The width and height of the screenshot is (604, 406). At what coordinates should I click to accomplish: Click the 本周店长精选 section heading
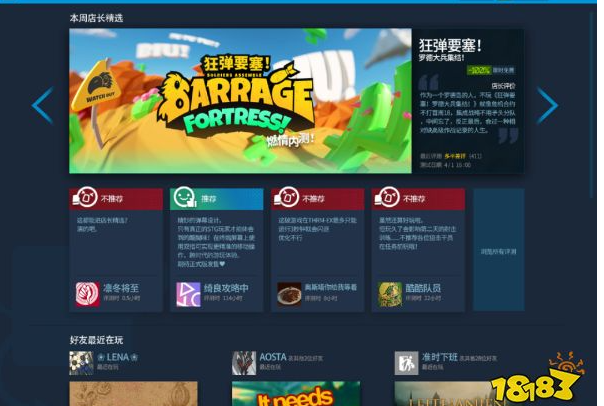point(96,18)
